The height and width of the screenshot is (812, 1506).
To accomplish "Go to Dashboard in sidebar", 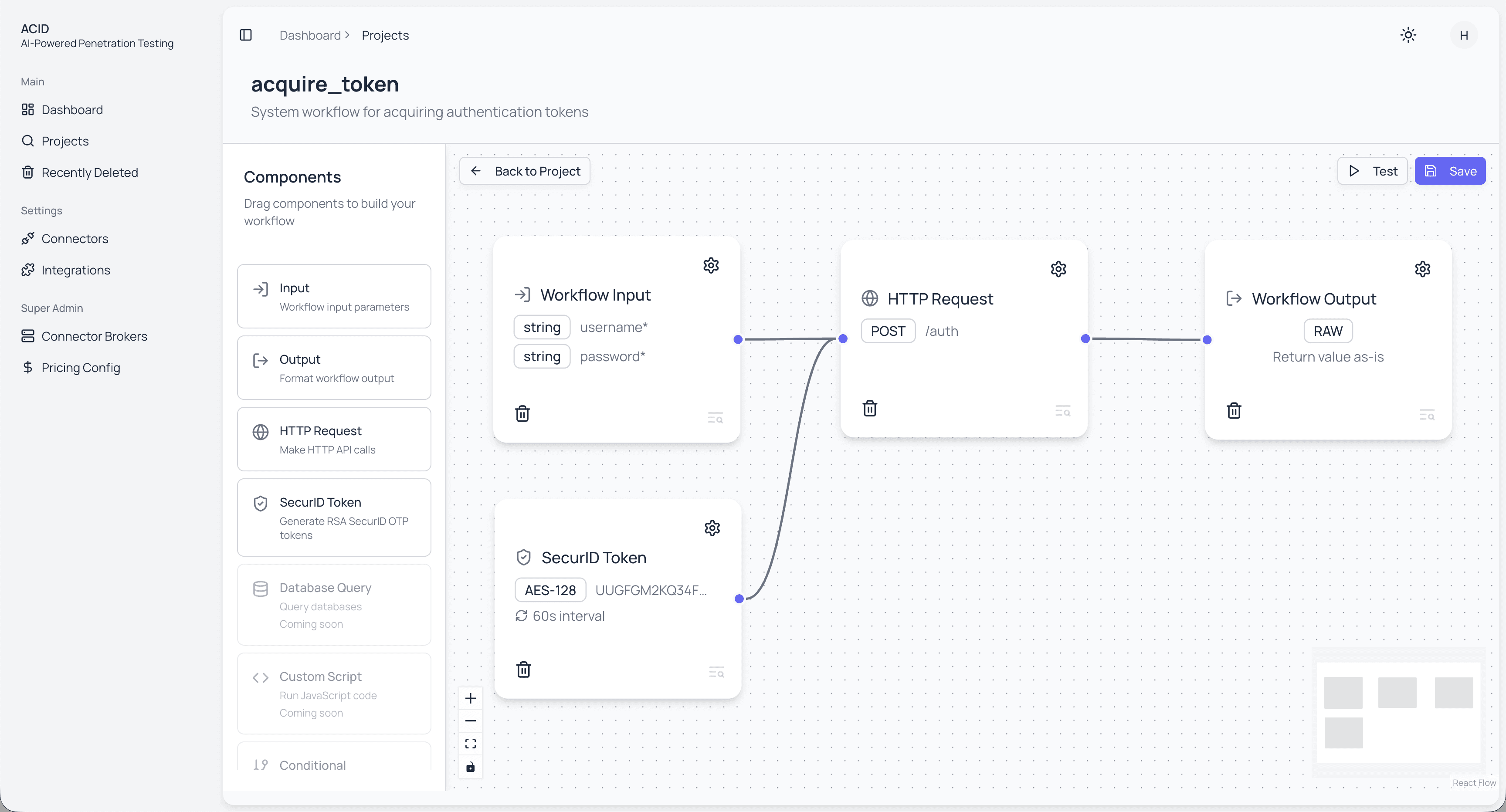I will [72, 110].
